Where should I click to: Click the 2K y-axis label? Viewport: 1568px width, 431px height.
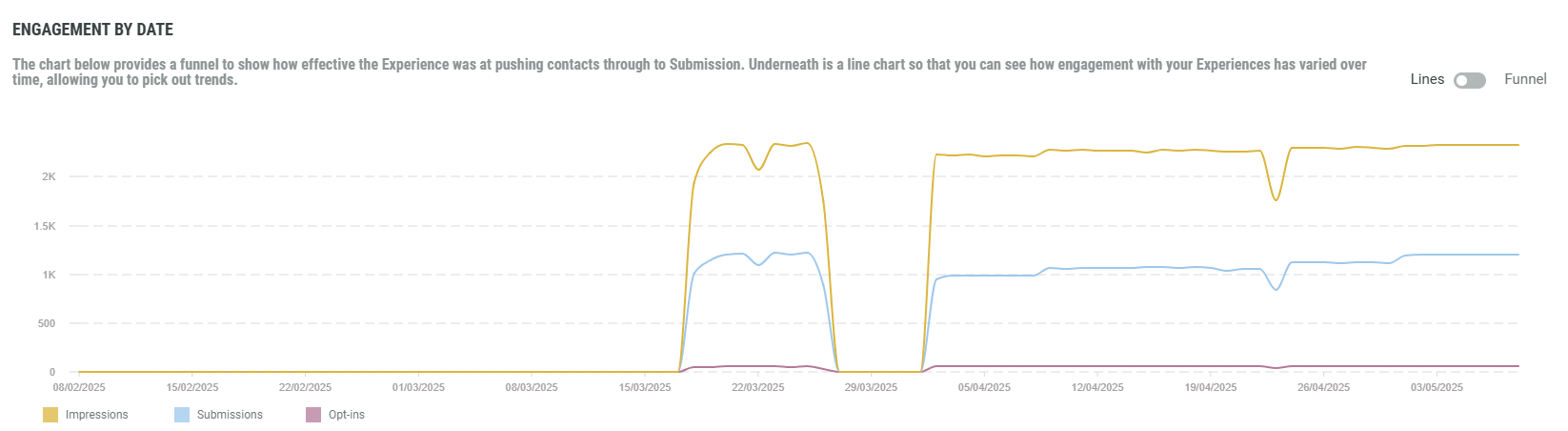pos(49,177)
